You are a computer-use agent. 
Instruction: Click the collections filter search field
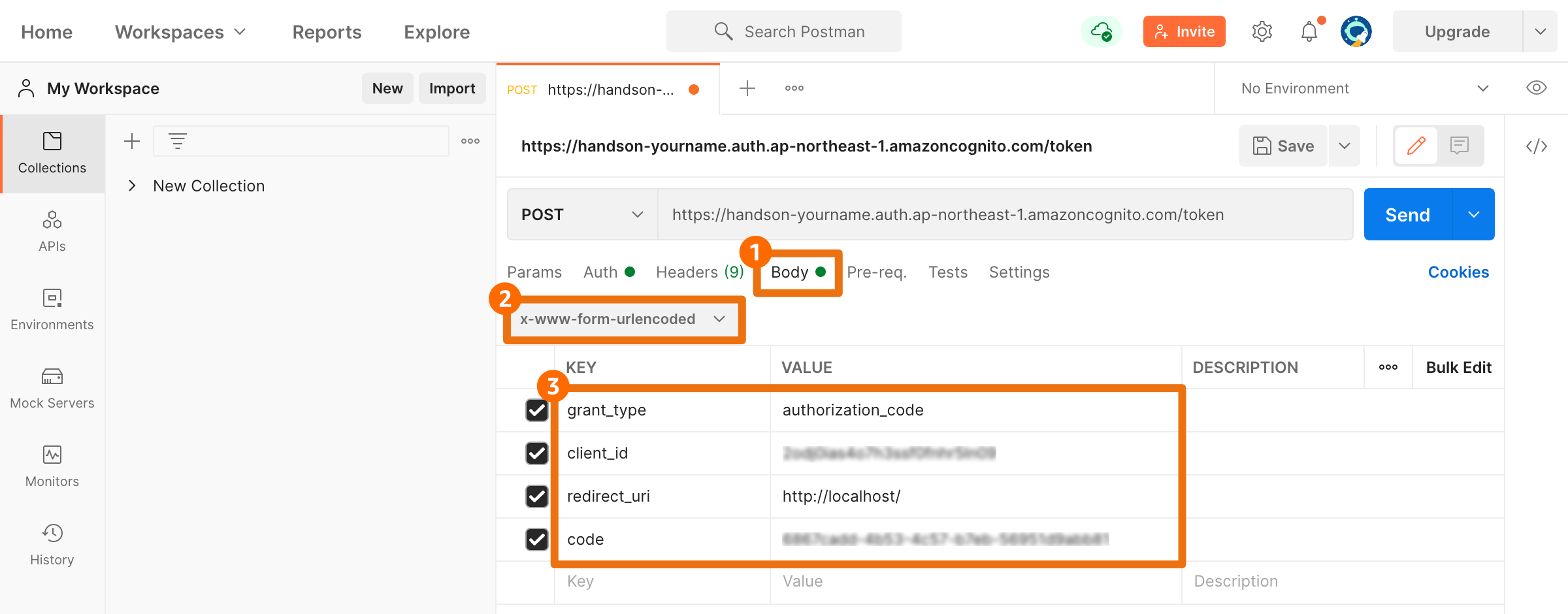301,141
